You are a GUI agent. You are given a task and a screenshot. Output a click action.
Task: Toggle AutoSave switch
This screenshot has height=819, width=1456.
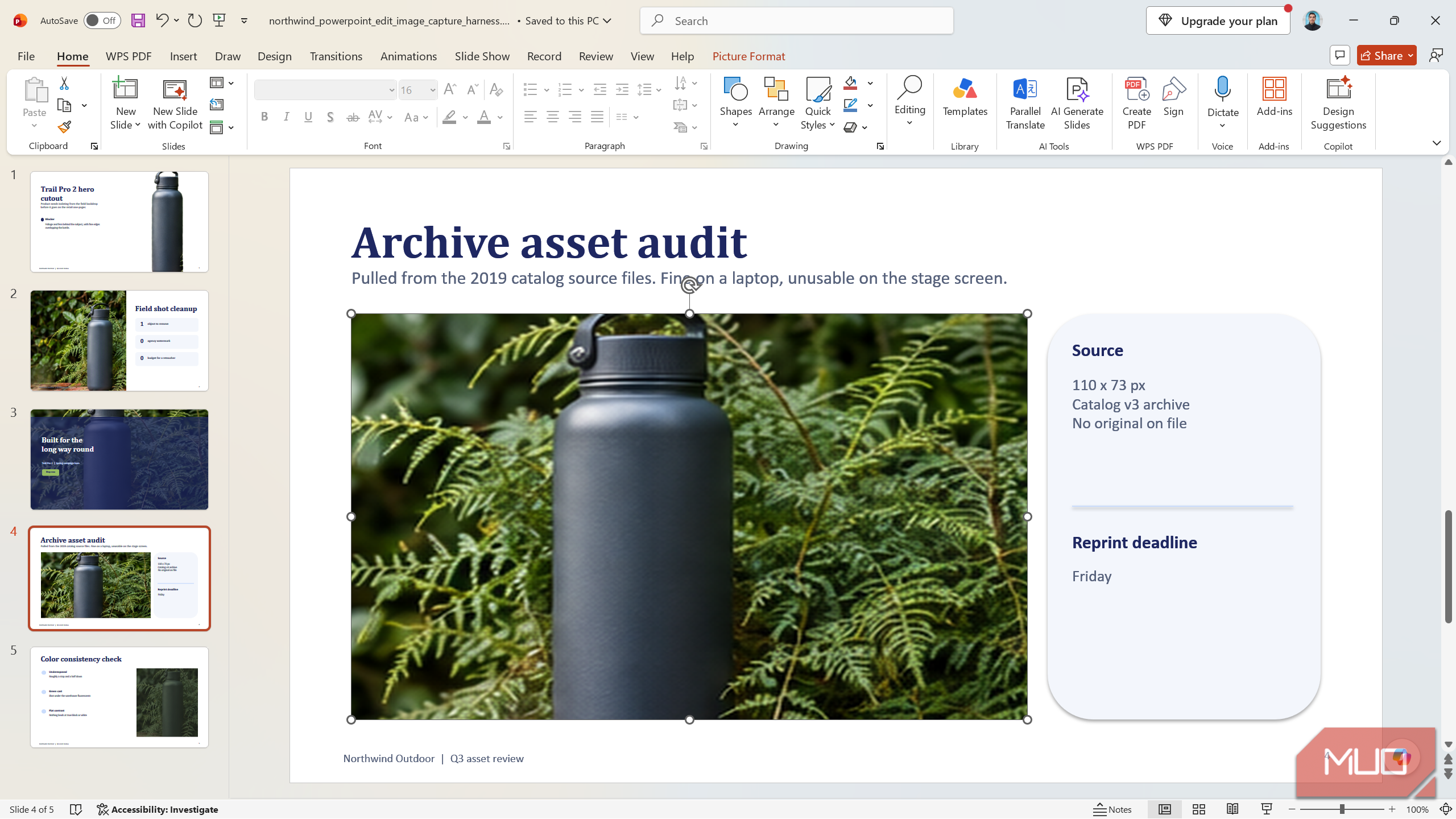(x=102, y=20)
